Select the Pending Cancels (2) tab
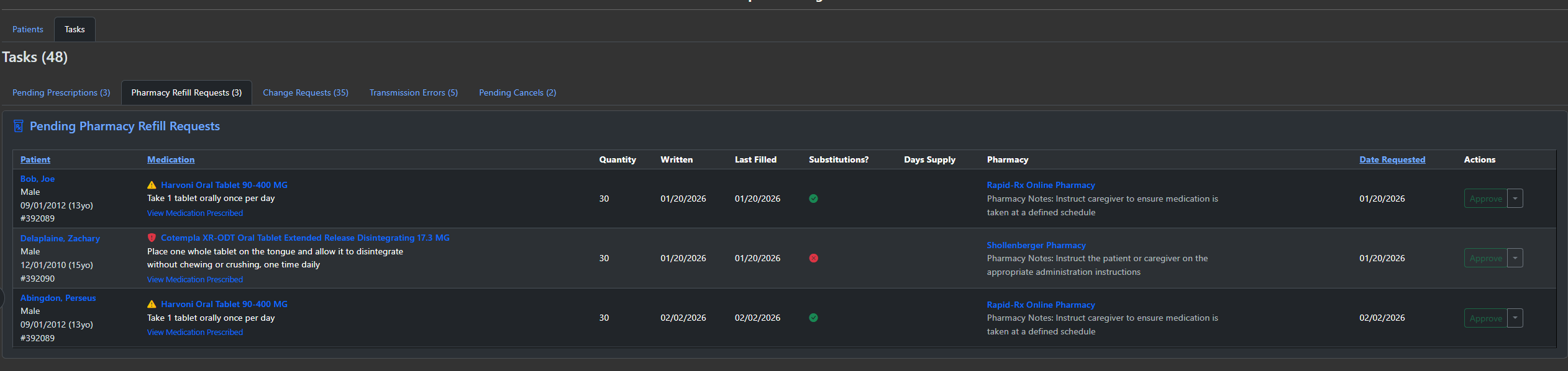1568x371 pixels. (x=517, y=92)
